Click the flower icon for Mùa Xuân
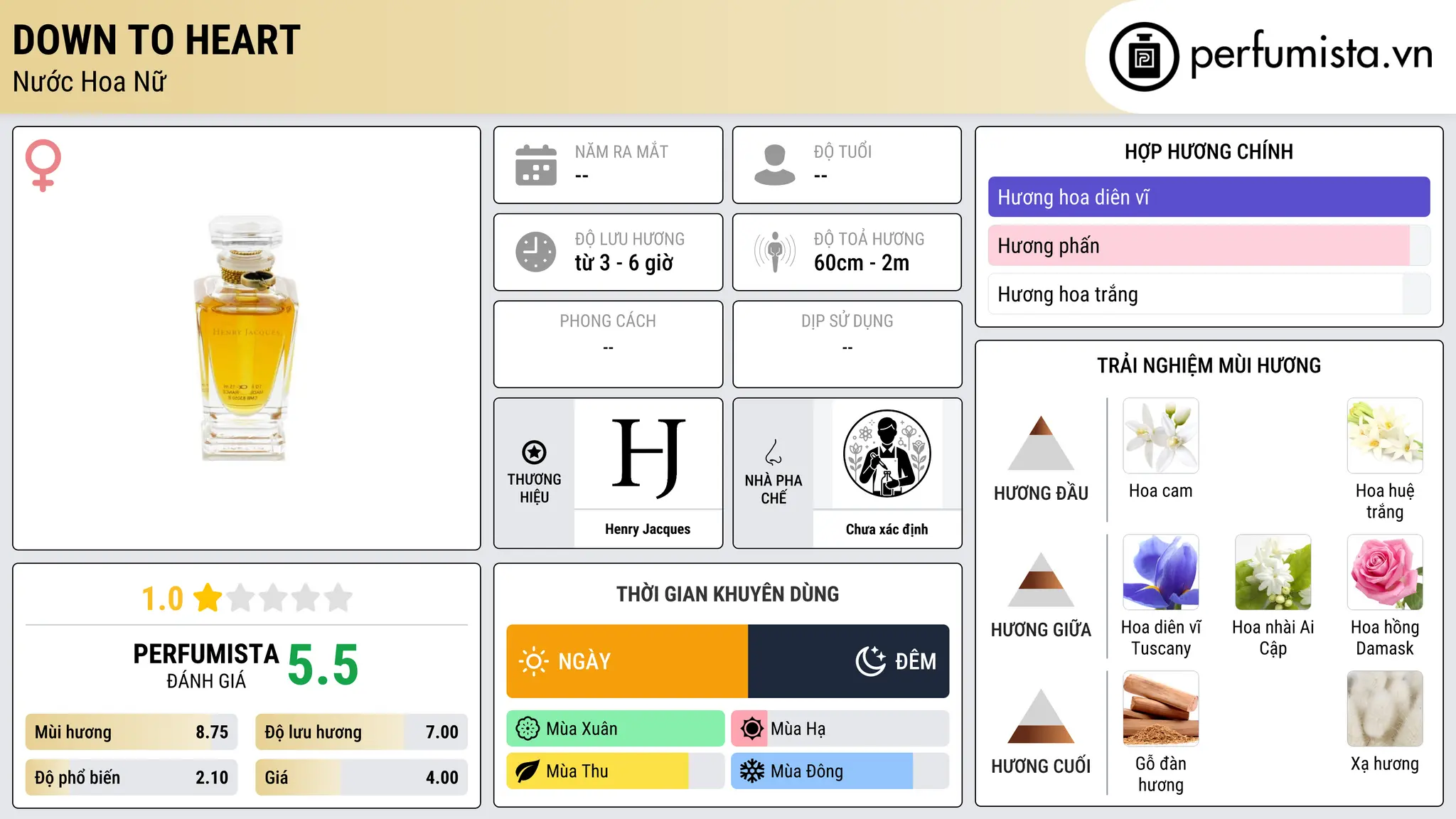 click(528, 729)
